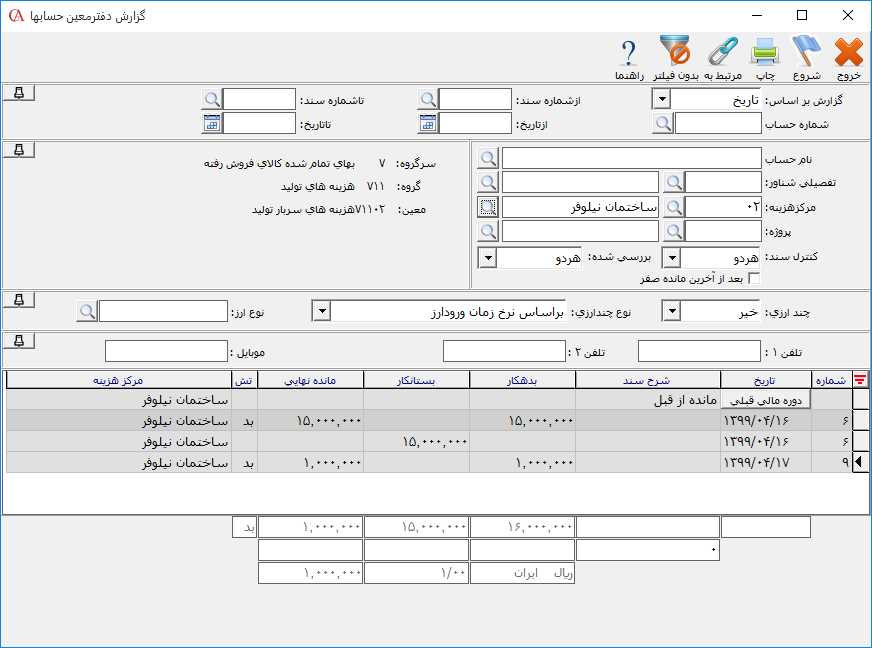Click the شروع (Start) flag icon

pos(806,52)
